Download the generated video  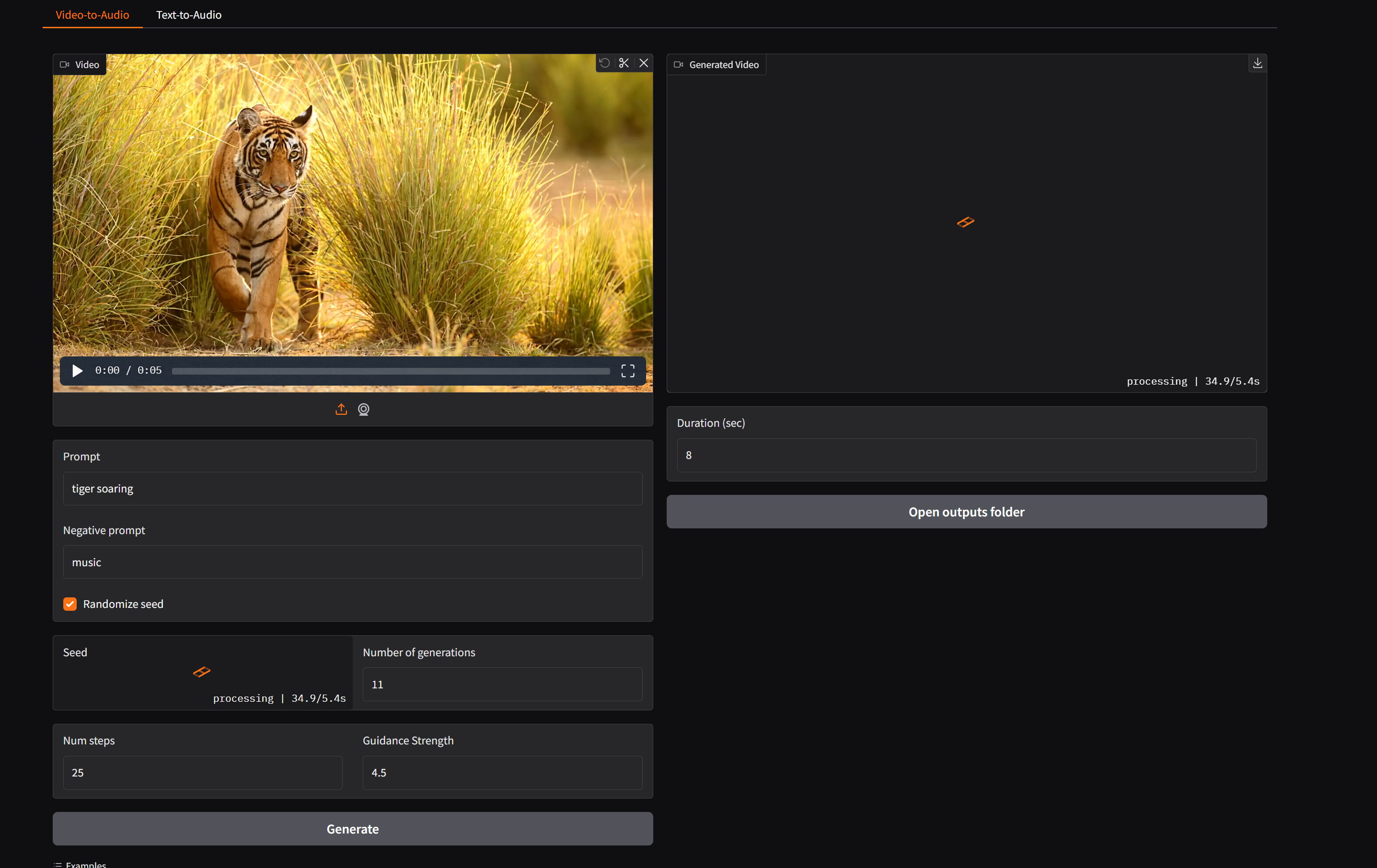(x=1257, y=63)
